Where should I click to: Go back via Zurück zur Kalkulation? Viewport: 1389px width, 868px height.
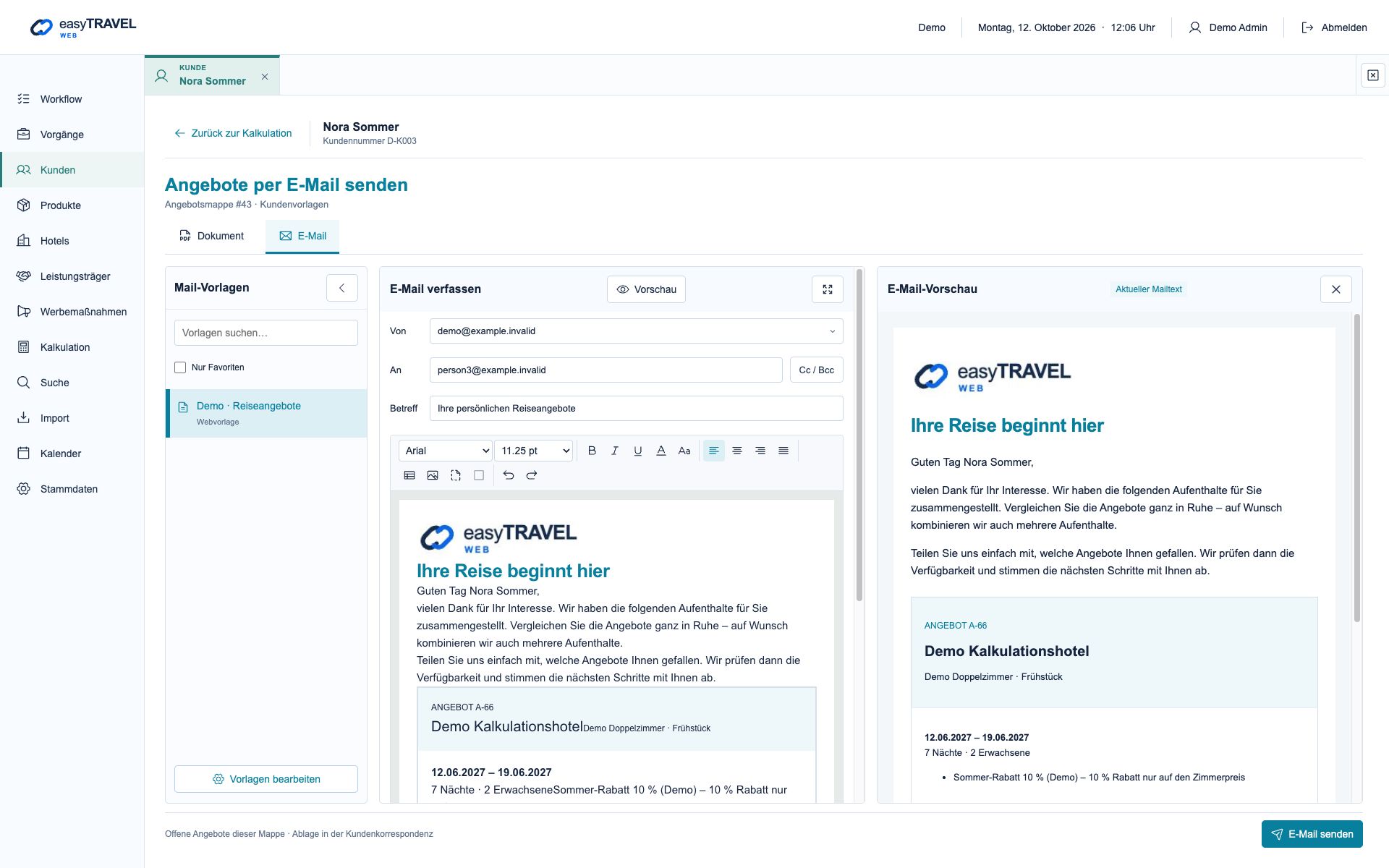click(x=233, y=133)
